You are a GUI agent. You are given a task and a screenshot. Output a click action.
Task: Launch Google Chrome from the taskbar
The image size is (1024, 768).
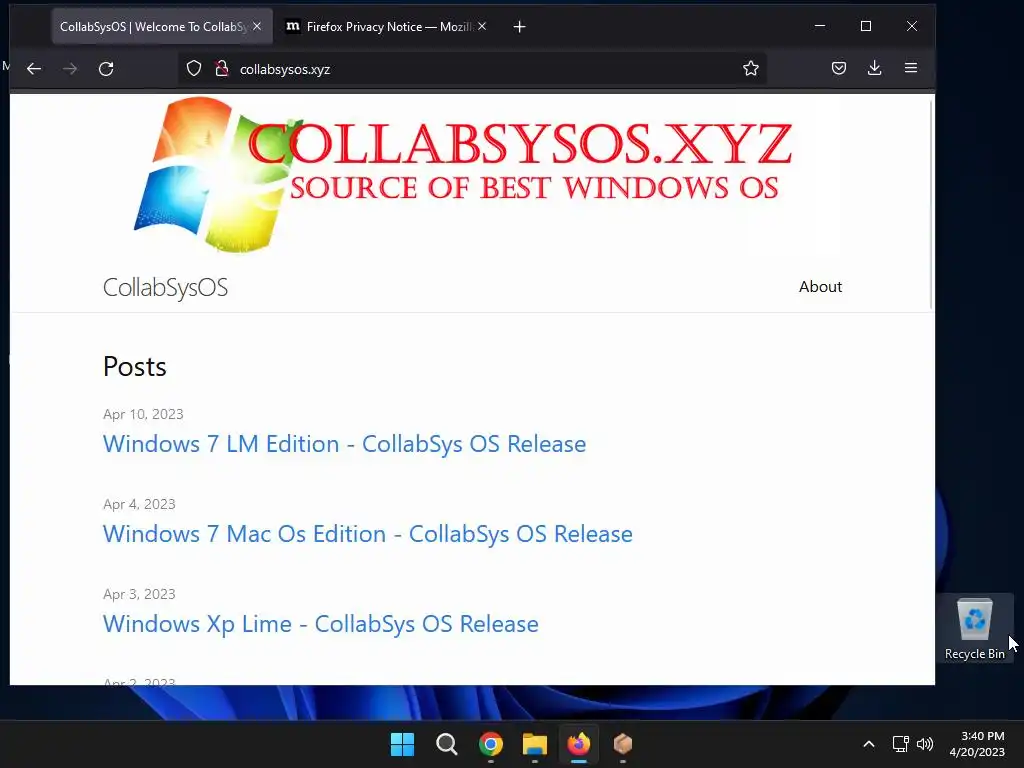(490, 744)
